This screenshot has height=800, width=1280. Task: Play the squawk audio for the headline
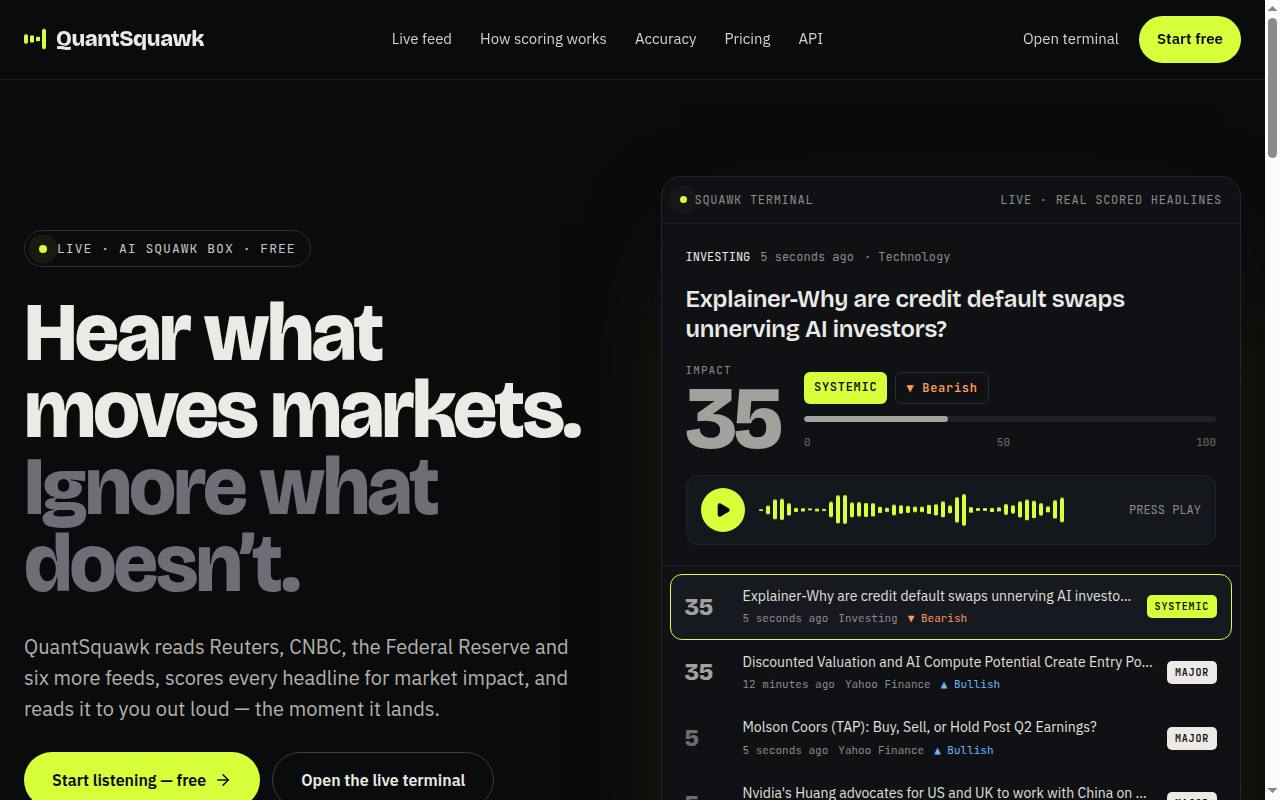click(x=723, y=510)
